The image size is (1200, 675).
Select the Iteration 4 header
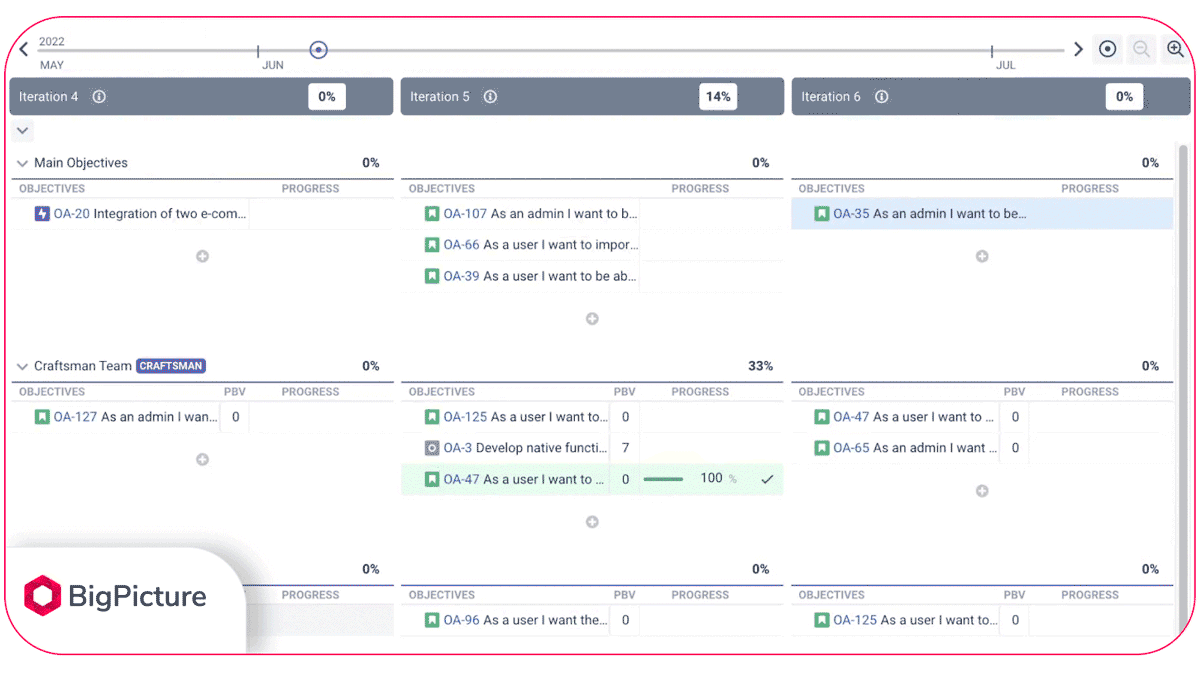(201, 97)
